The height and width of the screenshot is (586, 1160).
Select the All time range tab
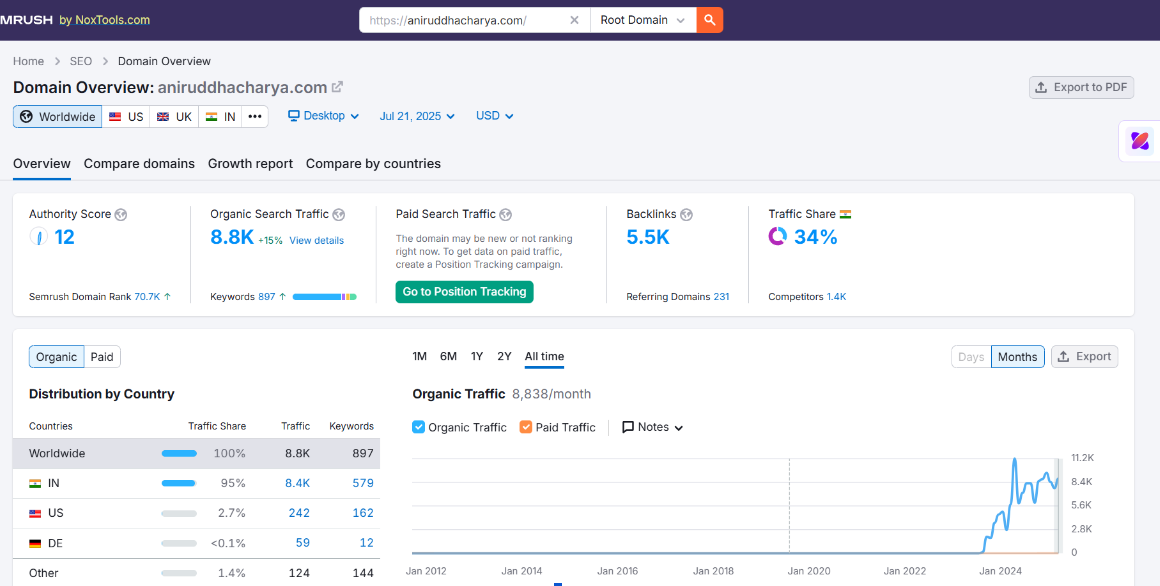click(x=544, y=357)
